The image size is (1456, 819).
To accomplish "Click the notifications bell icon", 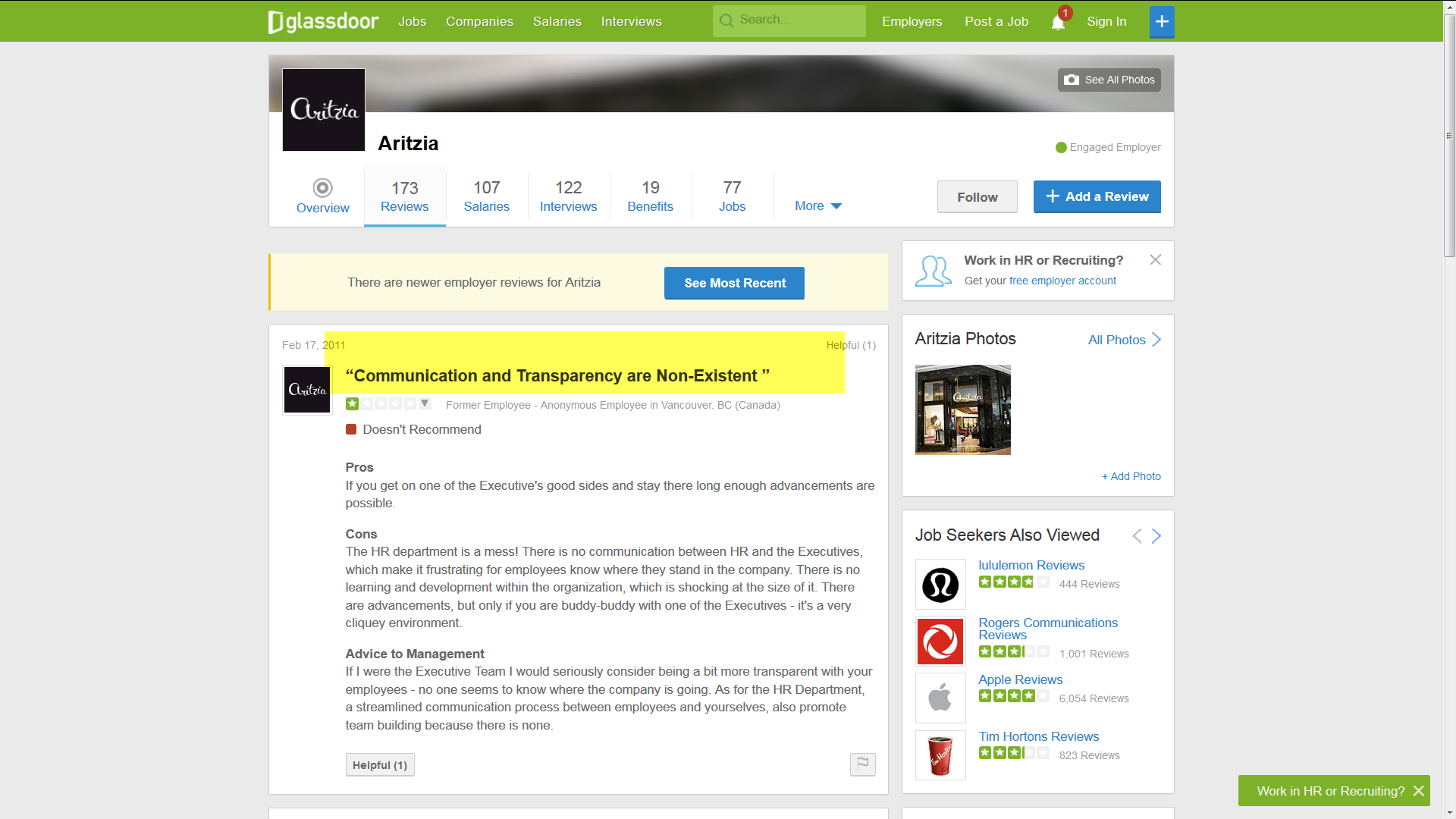I will coord(1058,22).
